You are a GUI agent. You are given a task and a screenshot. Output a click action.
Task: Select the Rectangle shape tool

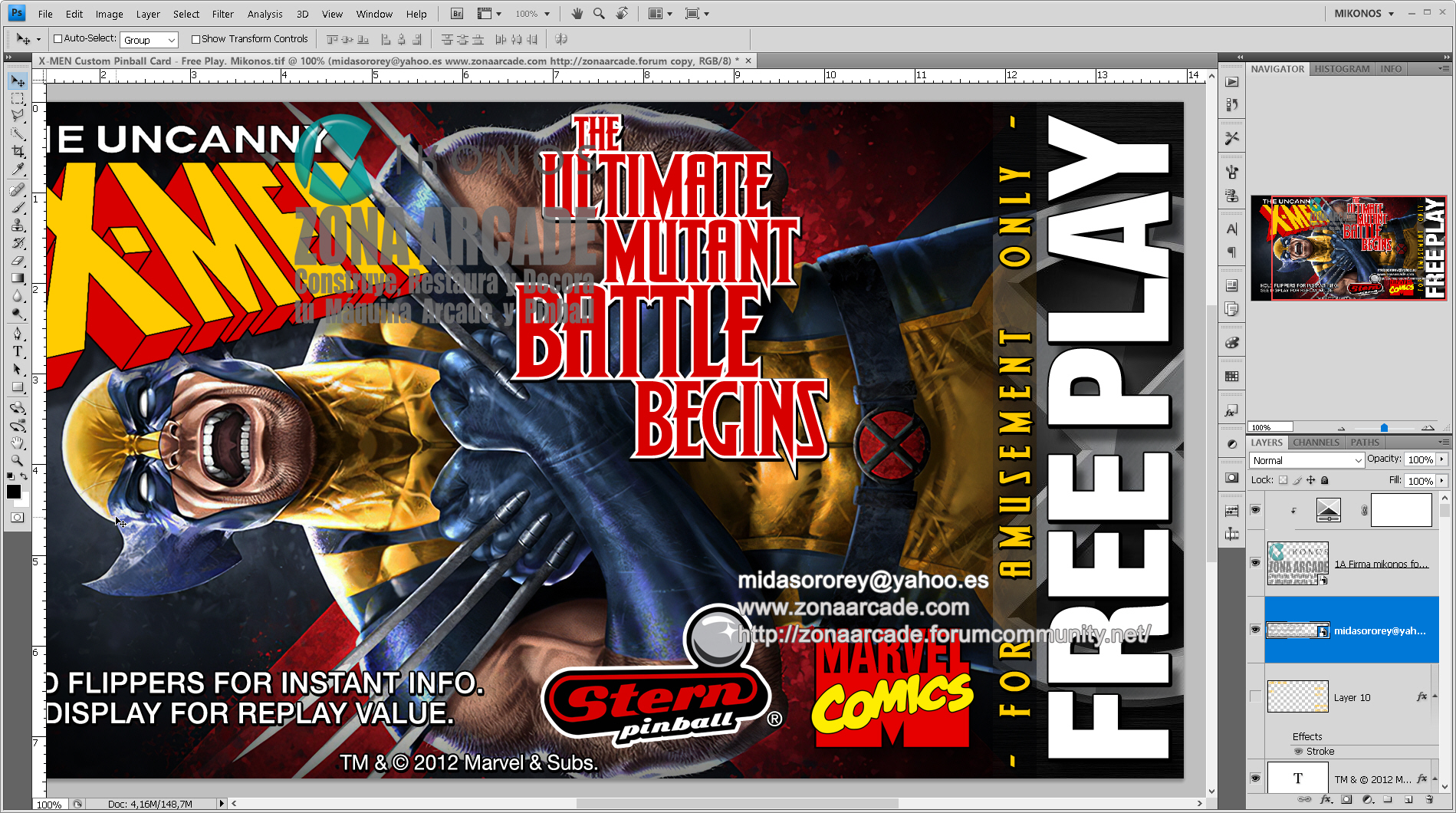coord(18,387)
